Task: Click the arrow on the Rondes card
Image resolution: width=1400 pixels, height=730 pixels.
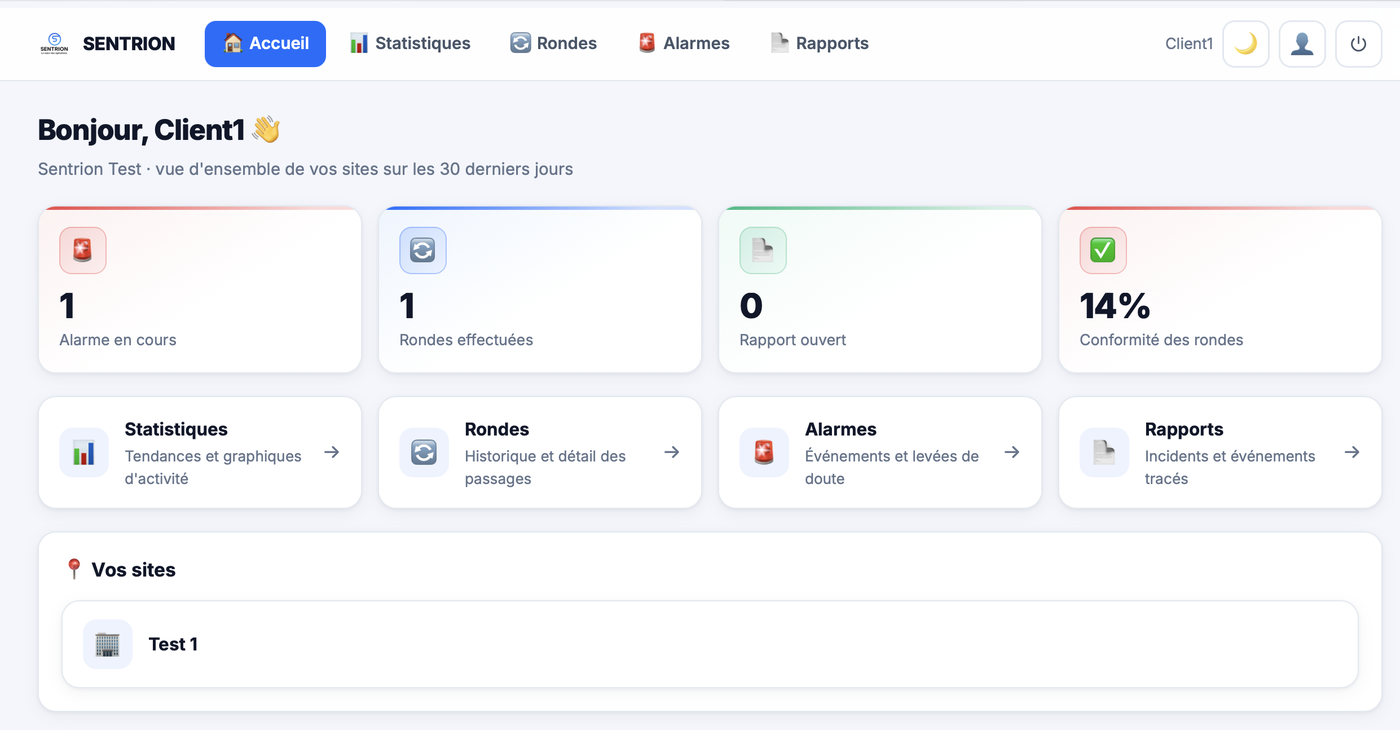Action: point(672,452)
